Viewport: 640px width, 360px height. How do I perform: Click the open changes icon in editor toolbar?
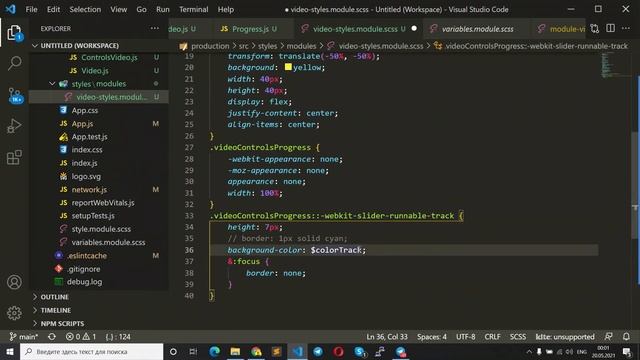pyautogui.click(x=595, y=29)
